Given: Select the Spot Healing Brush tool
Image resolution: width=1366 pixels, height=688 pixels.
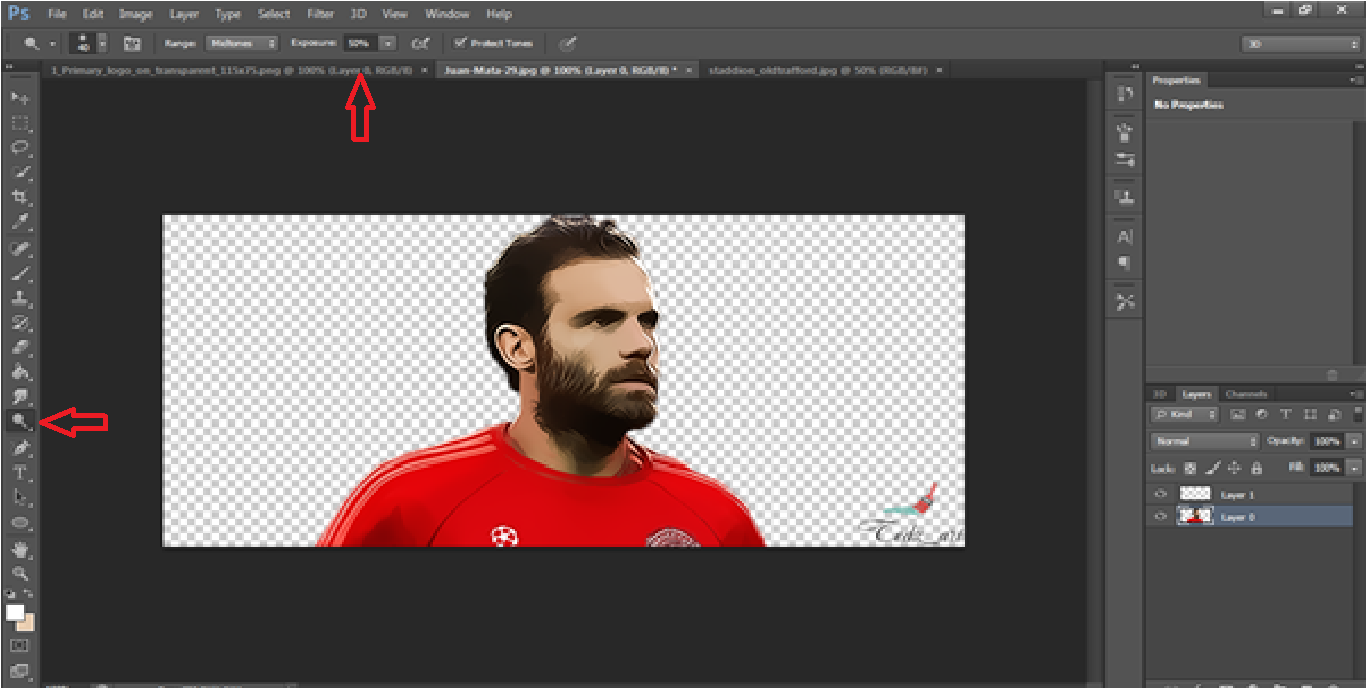Looking at the screenshot, I should pos(20,248).
